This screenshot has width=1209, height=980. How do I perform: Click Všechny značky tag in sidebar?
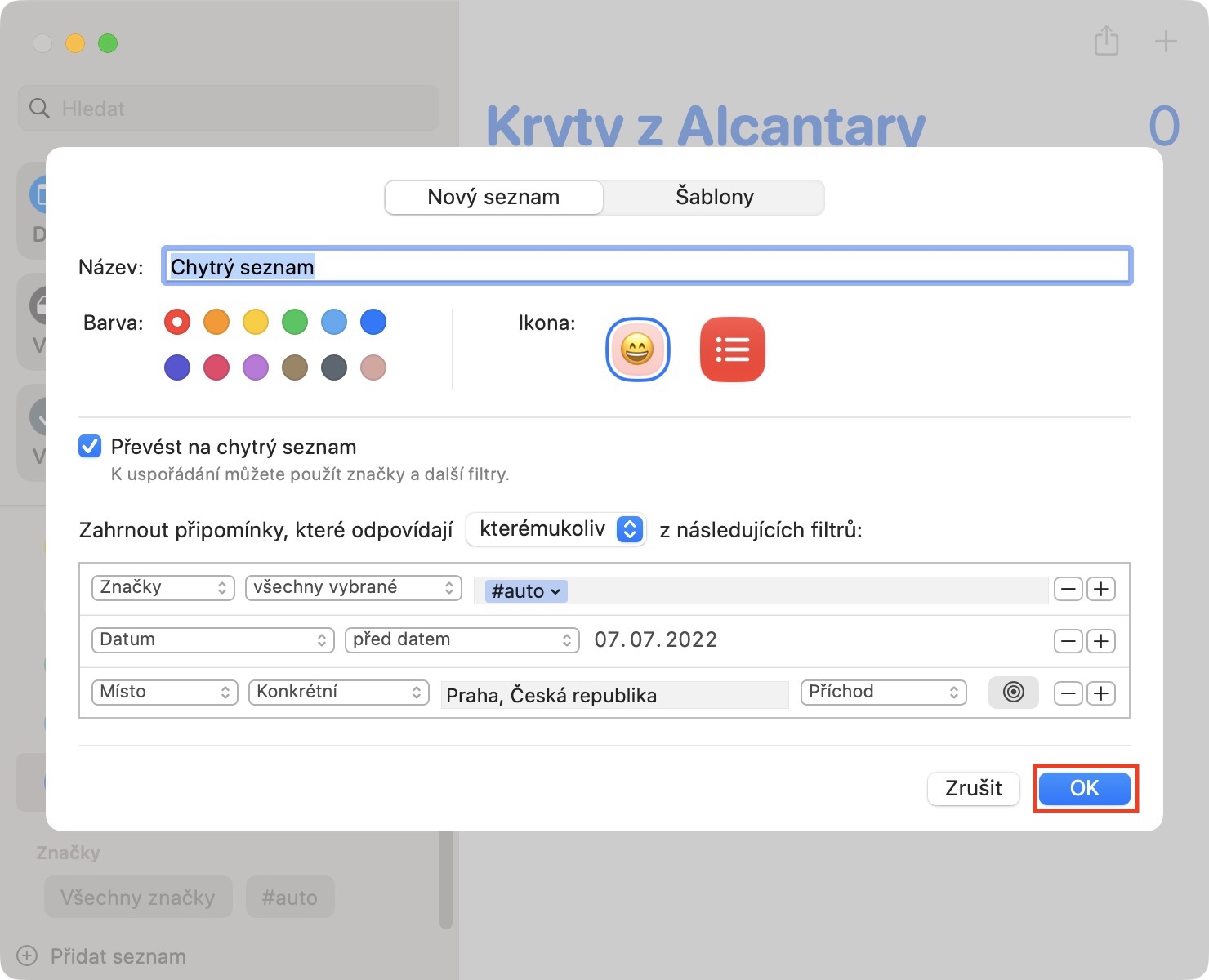tap(138, 898)
